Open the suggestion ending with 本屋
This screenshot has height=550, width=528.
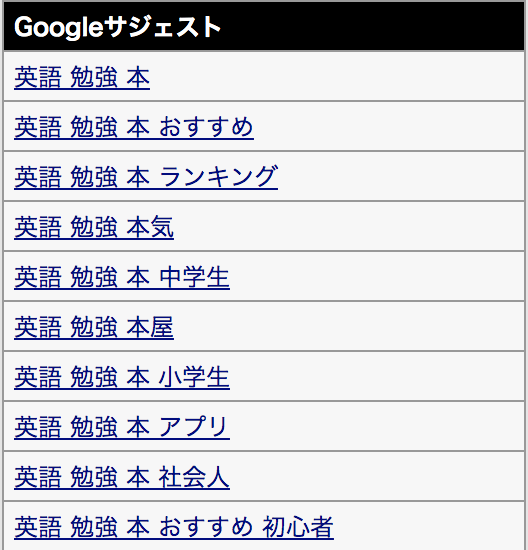coord(94,327)
